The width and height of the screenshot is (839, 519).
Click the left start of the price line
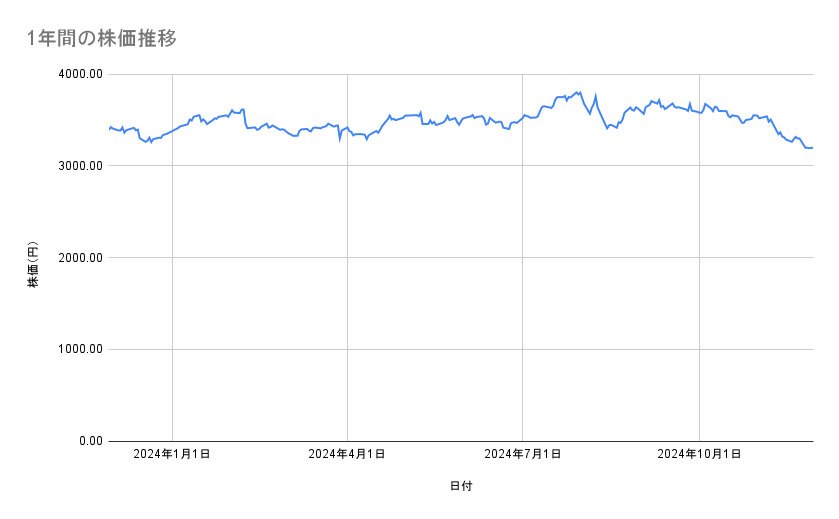click(x=109, y=129)
